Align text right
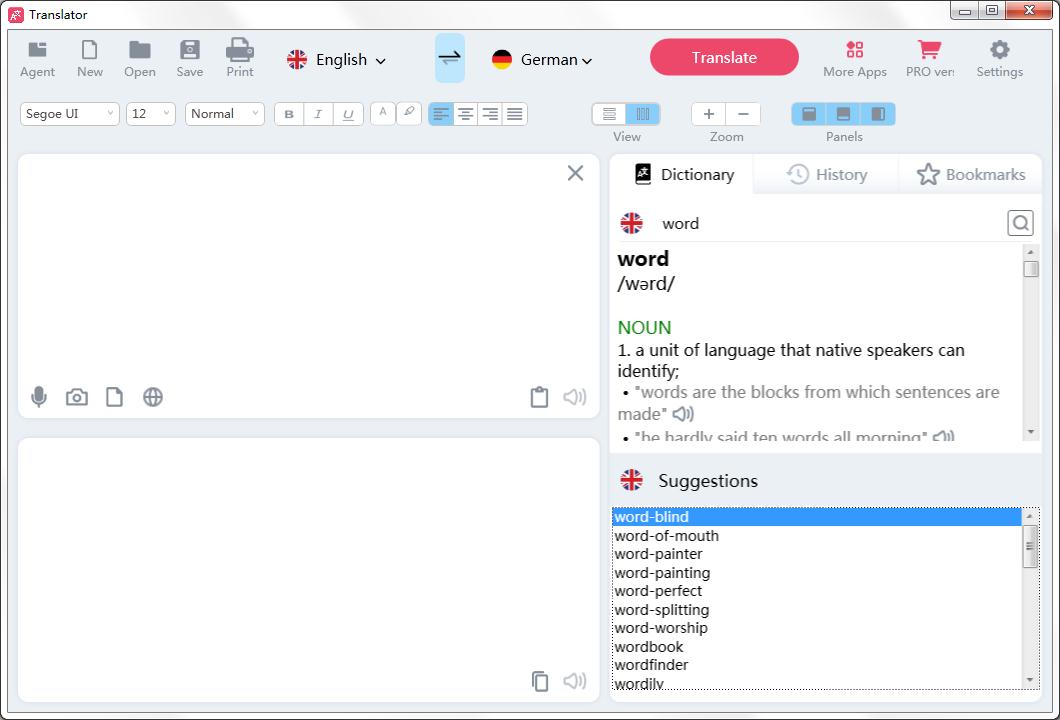 pyautogui.click(x=490, y=114)
